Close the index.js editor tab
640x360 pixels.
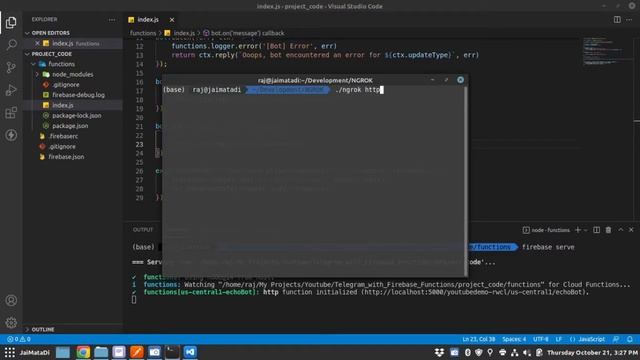pos(172,20)
